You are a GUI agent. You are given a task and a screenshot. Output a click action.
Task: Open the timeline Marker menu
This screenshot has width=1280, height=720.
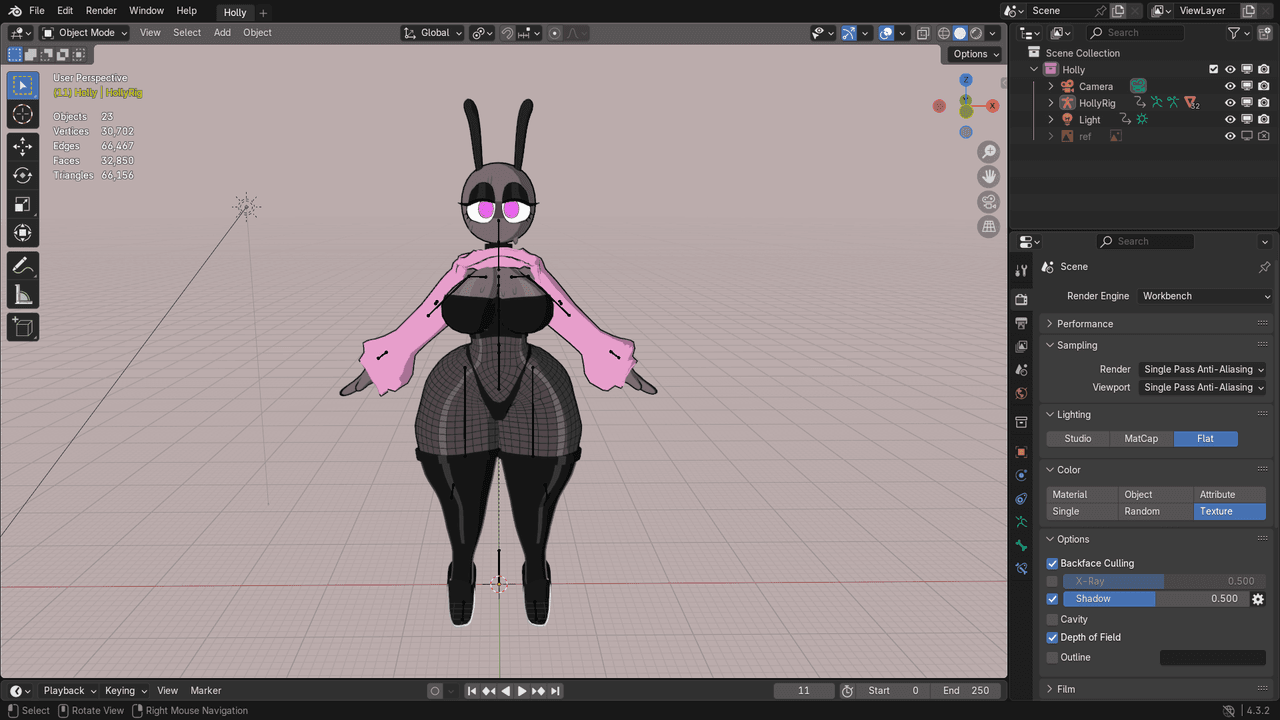tap(206, 691)
